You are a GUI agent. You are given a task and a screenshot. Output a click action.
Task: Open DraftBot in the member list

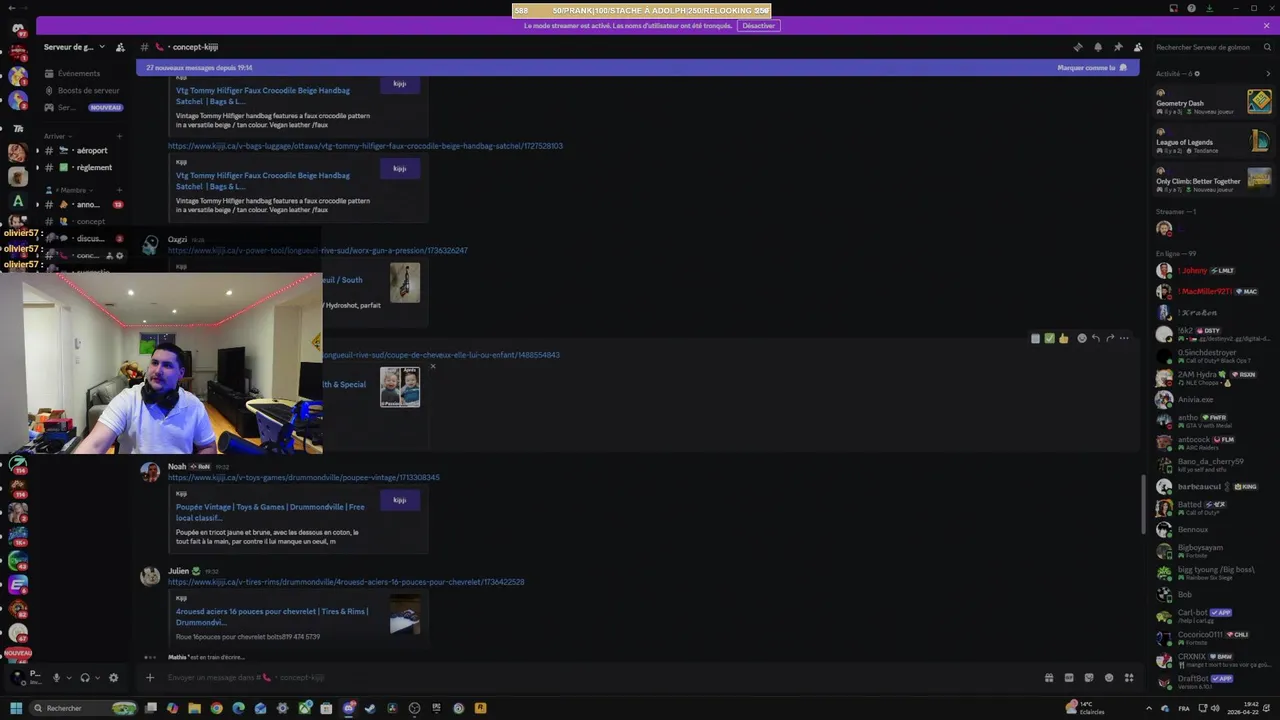pos(1213,681)
